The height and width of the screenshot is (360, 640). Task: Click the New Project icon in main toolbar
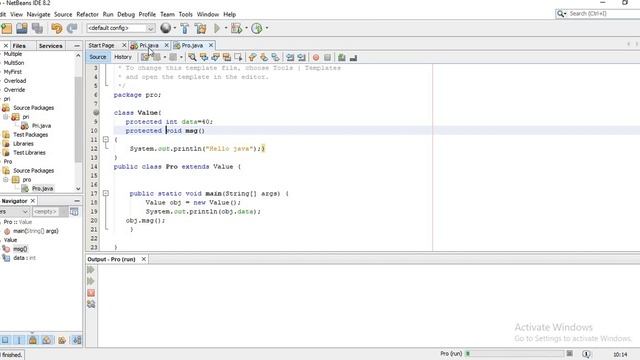click(7, 28)
